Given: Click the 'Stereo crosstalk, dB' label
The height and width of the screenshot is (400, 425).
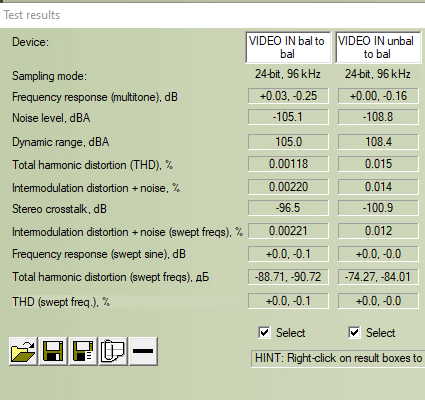Looking at the screenshot, I should [x=59, y=209].
